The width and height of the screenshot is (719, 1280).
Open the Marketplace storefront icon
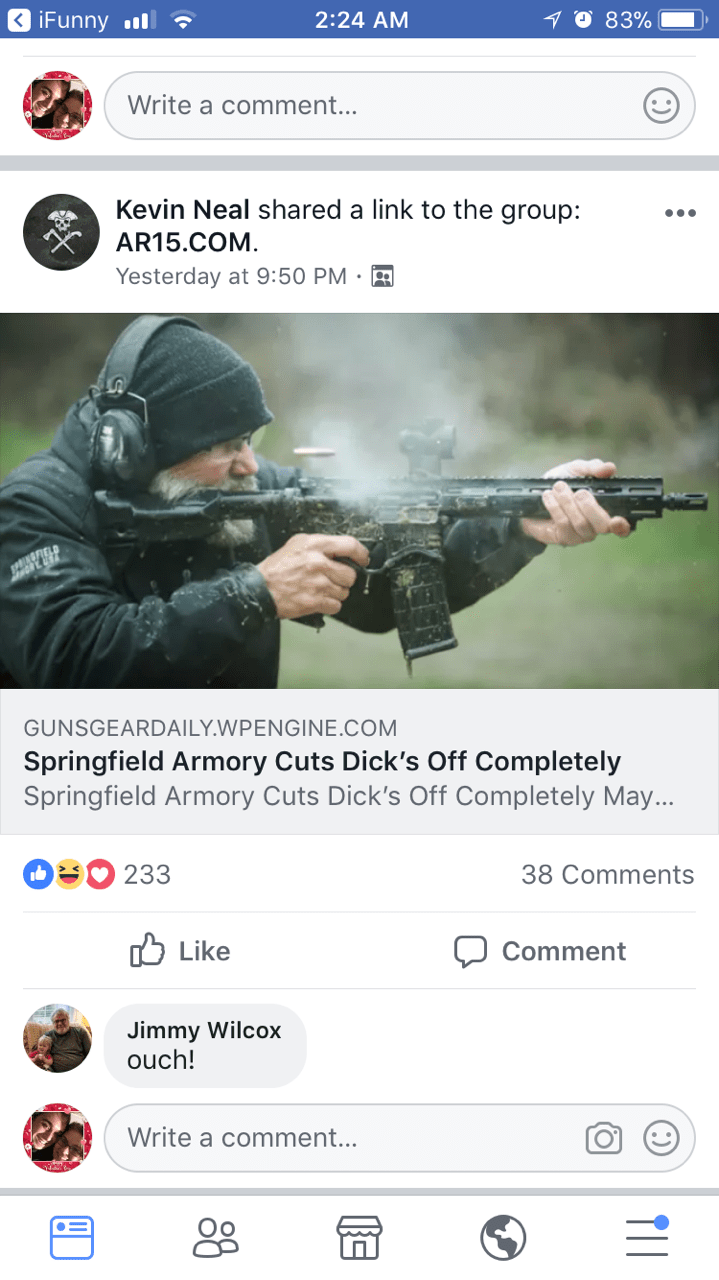[x=359, y=1237]
